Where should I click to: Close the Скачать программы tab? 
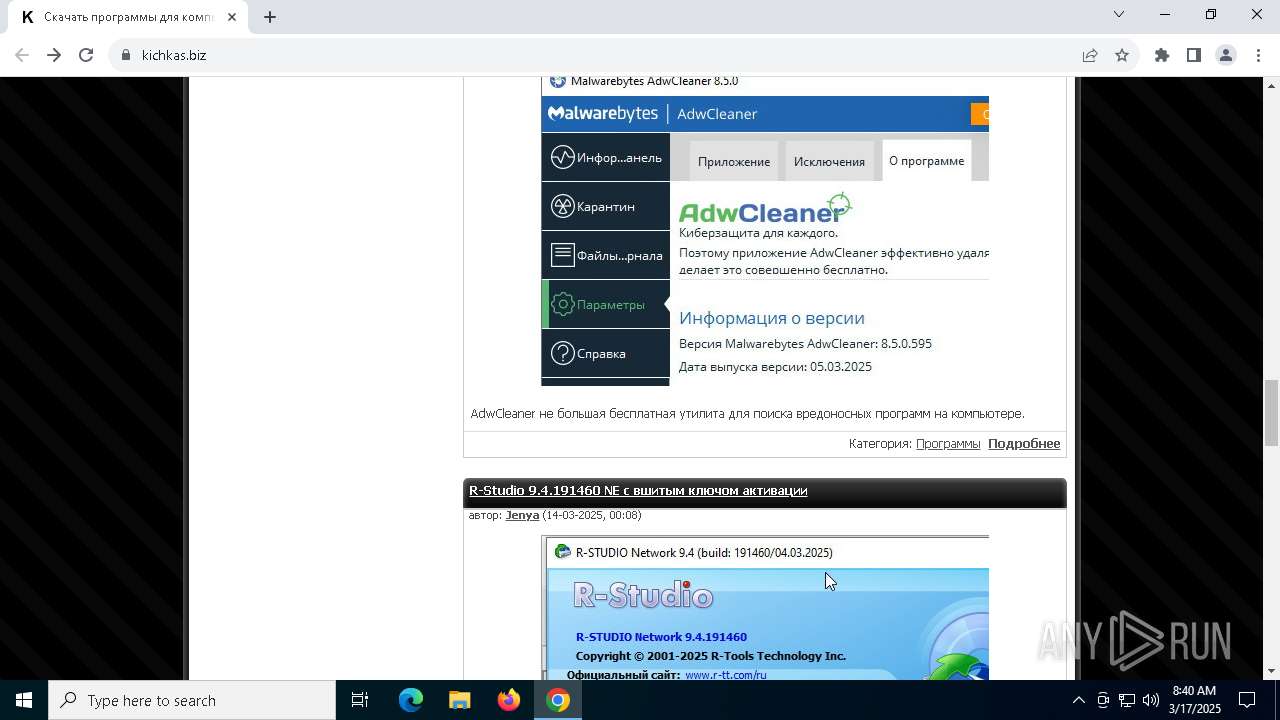pos(232,17)
